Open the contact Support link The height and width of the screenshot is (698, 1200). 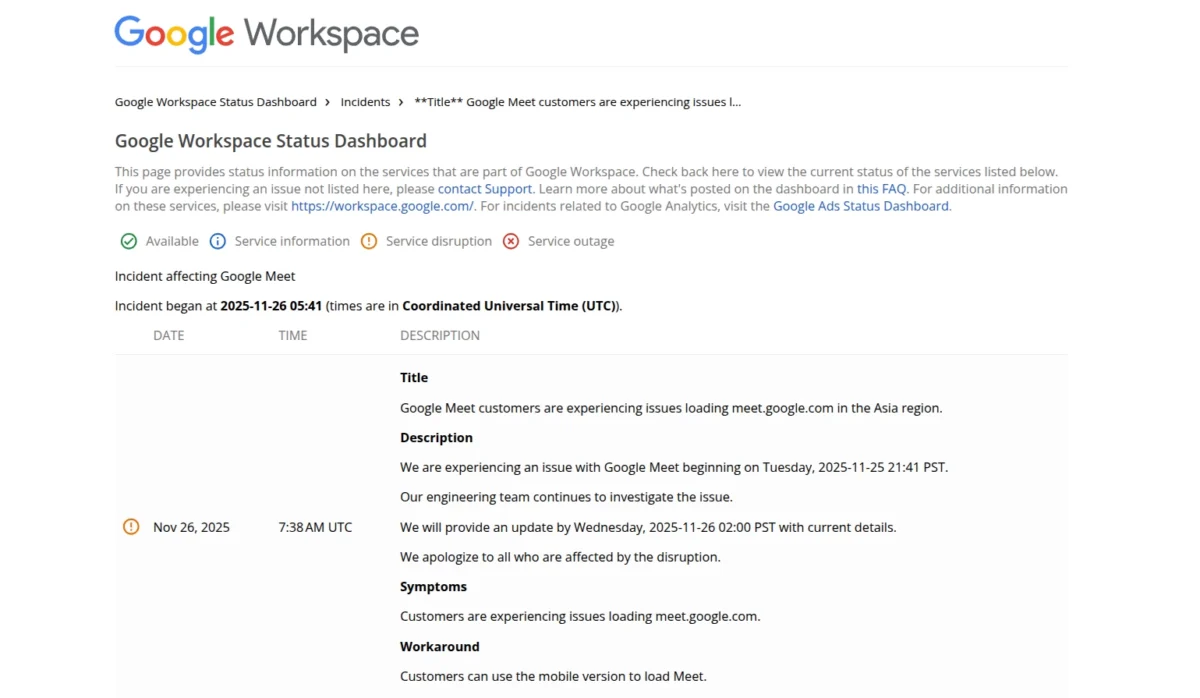tap(485, 188)
